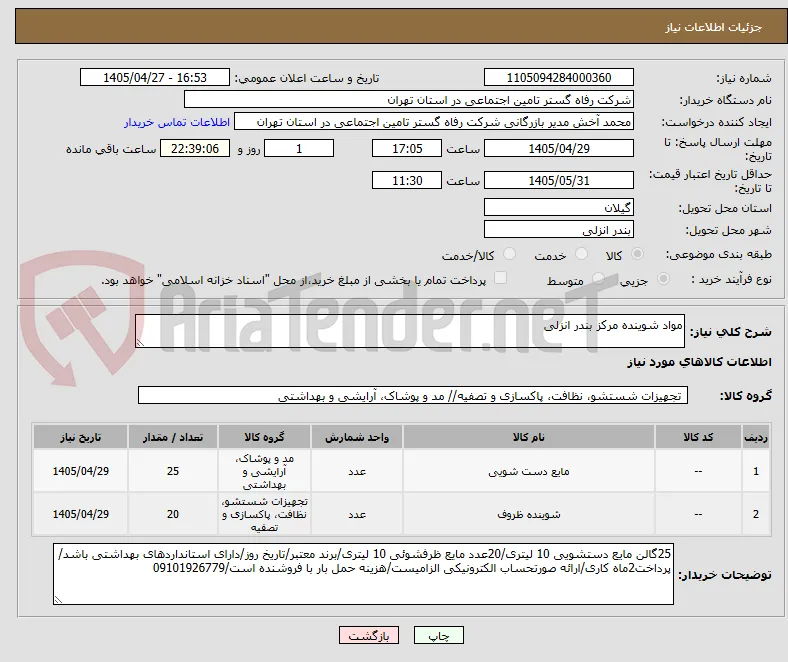Select the خدمت radio button
Screen dimensions: 788x662
coord(581,254)
